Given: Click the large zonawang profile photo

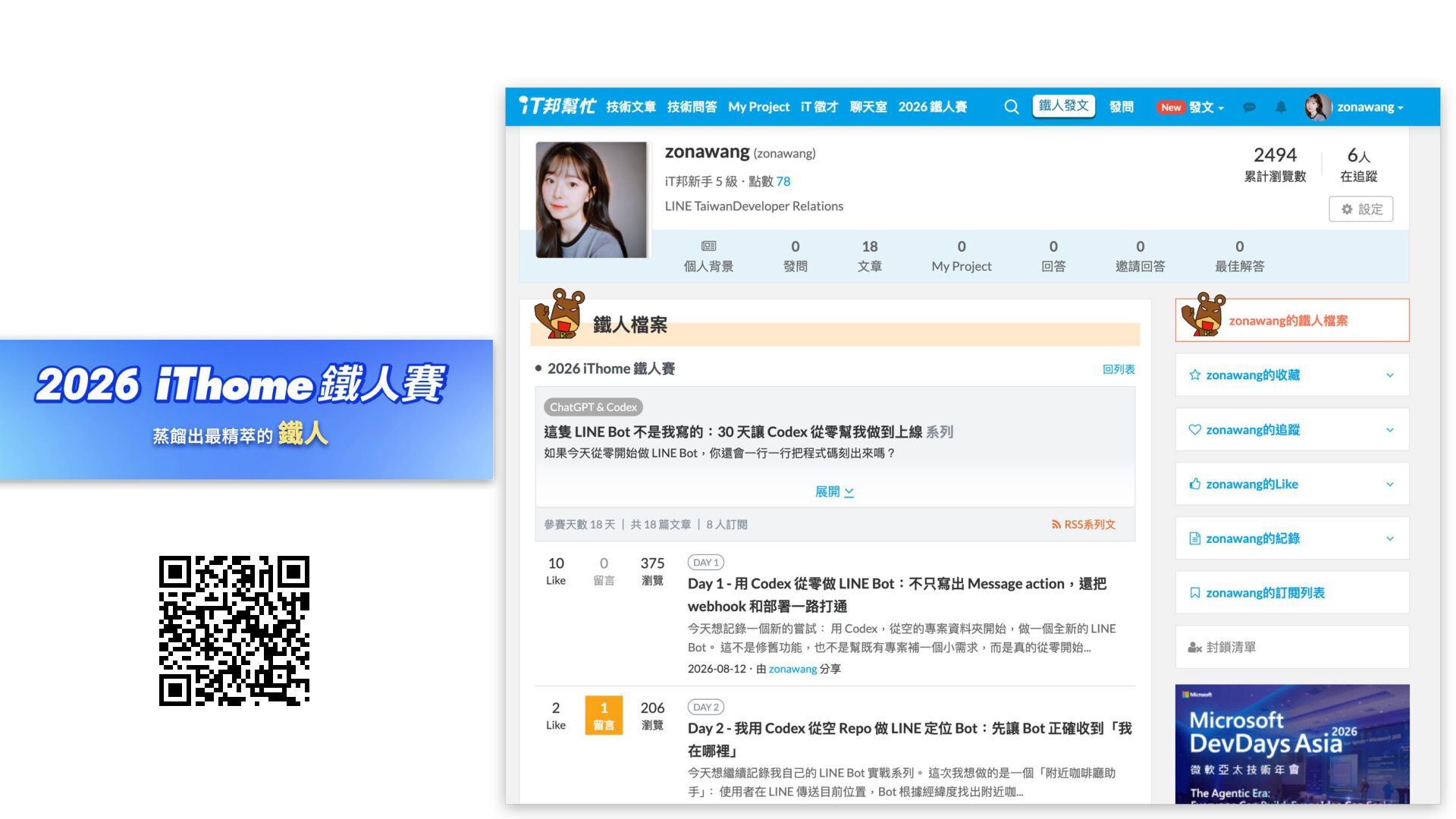Looking at the screenshot, I should [x=591, y=199].
